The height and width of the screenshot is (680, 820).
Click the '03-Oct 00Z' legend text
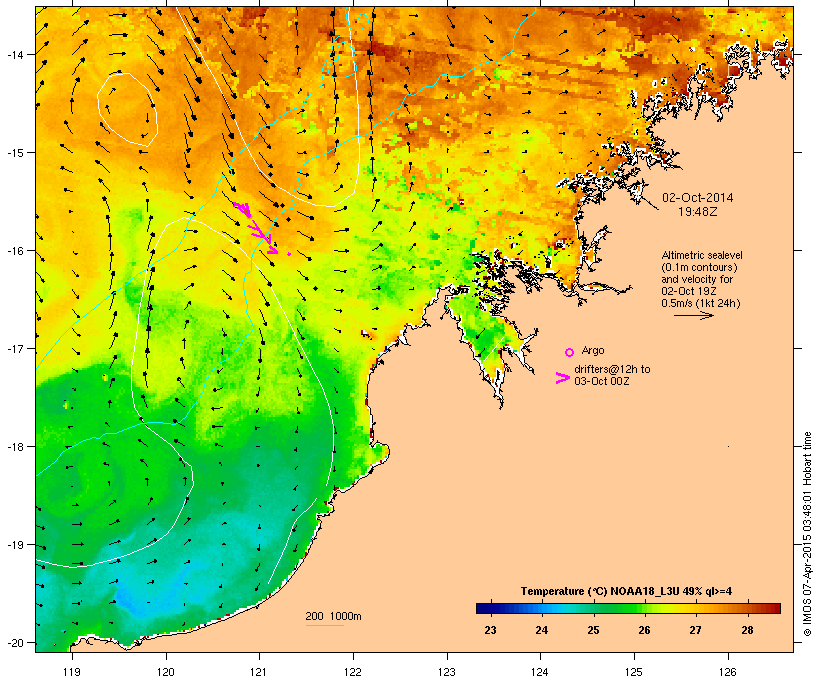click(601, 381)
